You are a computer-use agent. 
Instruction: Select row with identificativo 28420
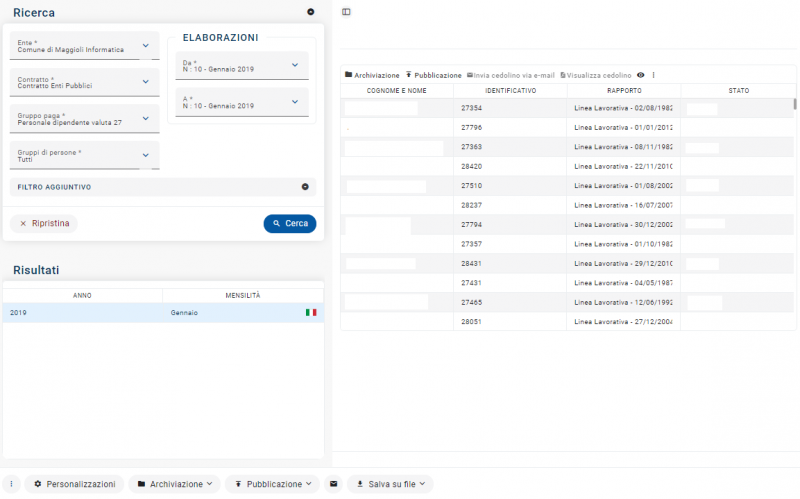coord(567,166)
